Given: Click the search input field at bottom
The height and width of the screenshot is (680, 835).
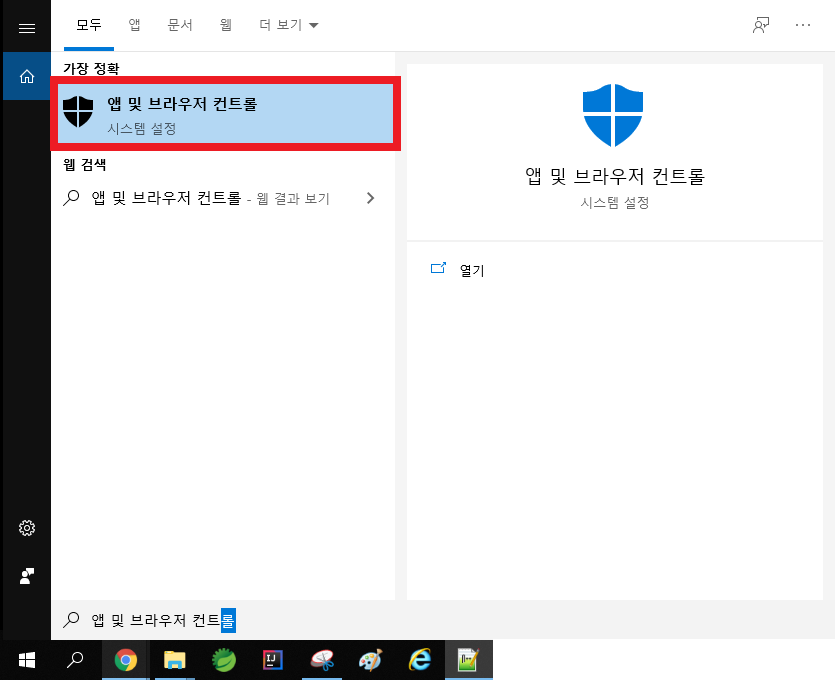Looking at the screenshot, I should coord(443,620).
